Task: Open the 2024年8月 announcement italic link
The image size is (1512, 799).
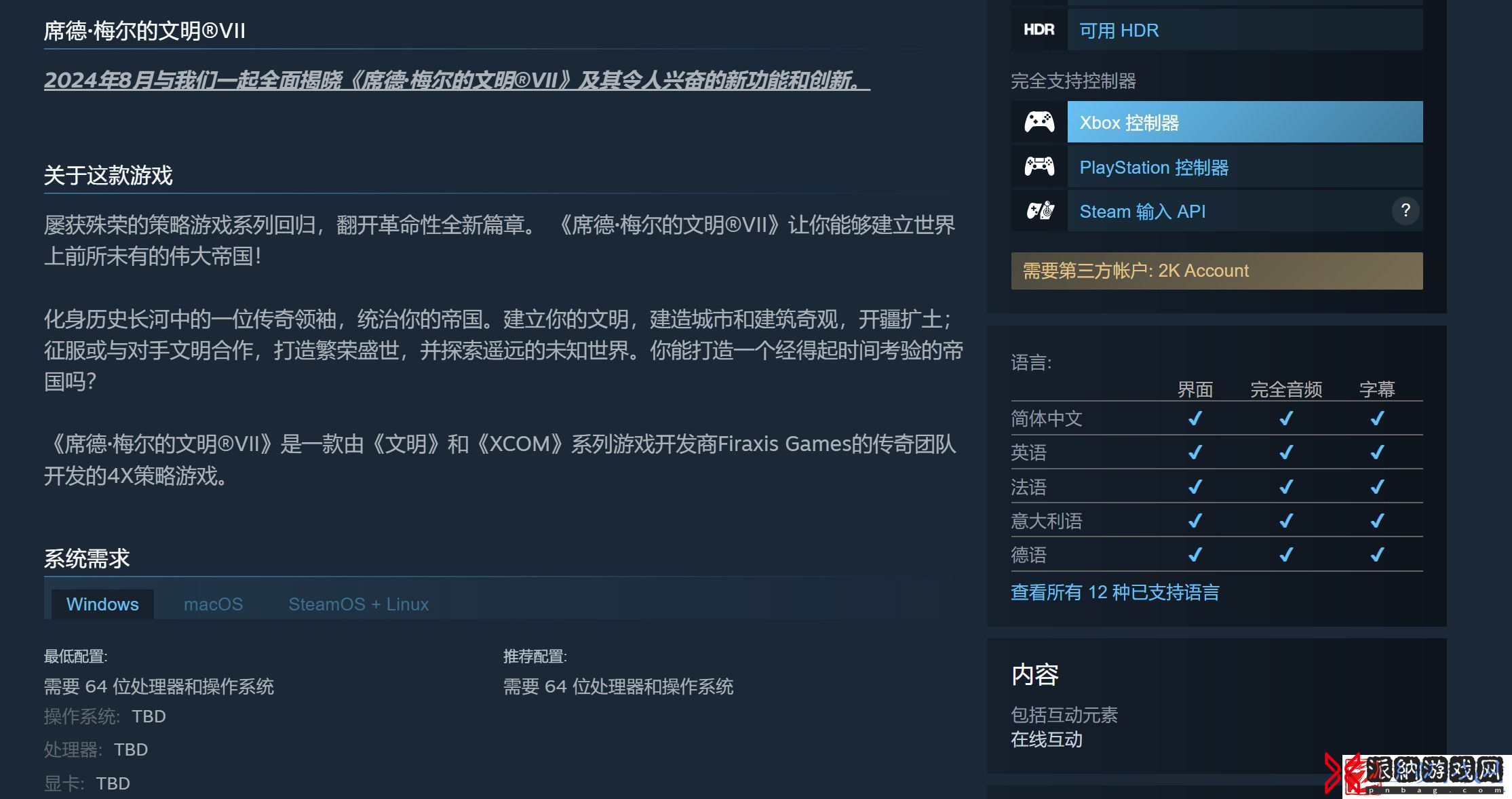Action: (457, 80)
